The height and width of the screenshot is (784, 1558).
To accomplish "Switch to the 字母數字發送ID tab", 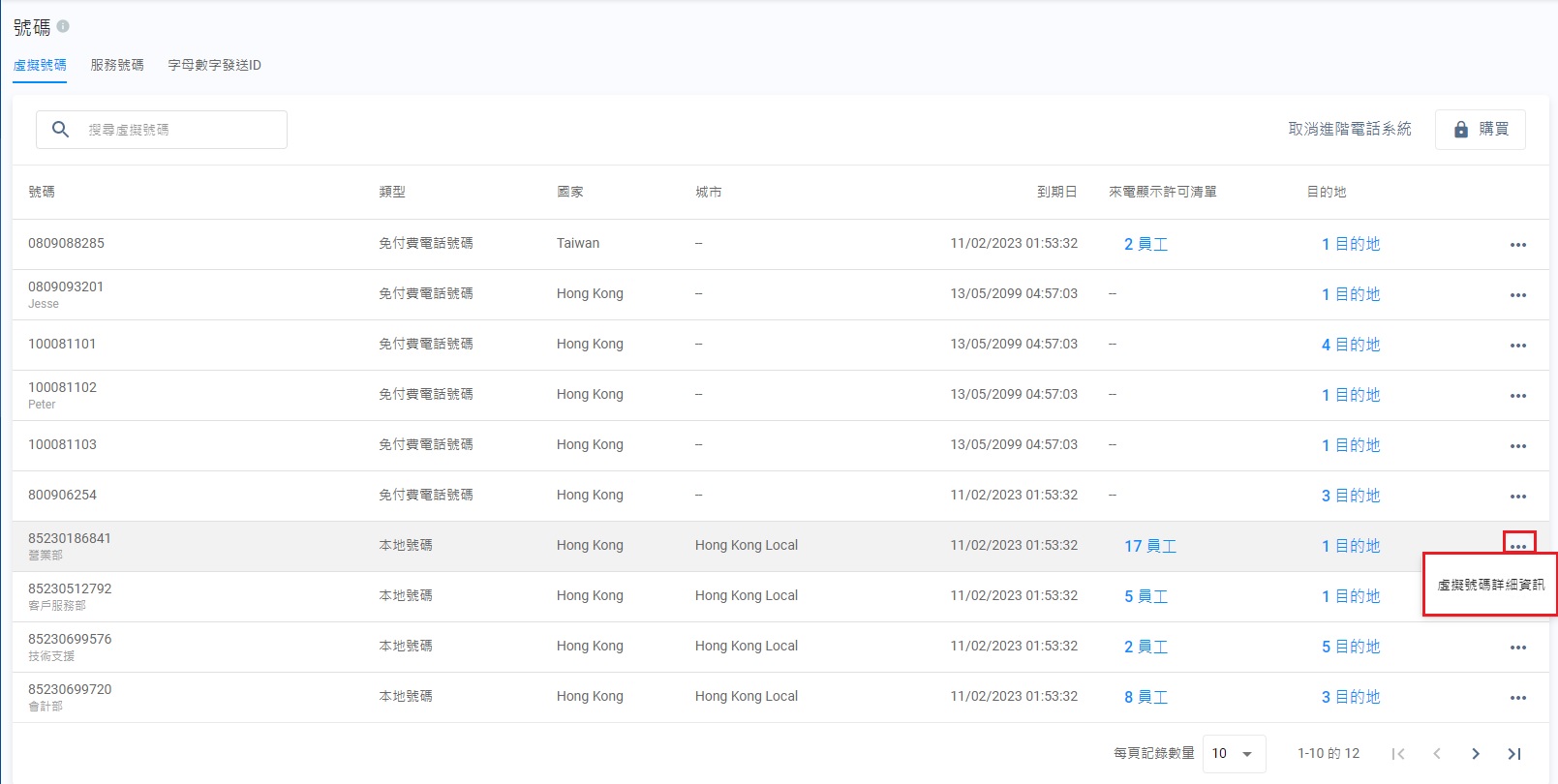I will [214, 65].
